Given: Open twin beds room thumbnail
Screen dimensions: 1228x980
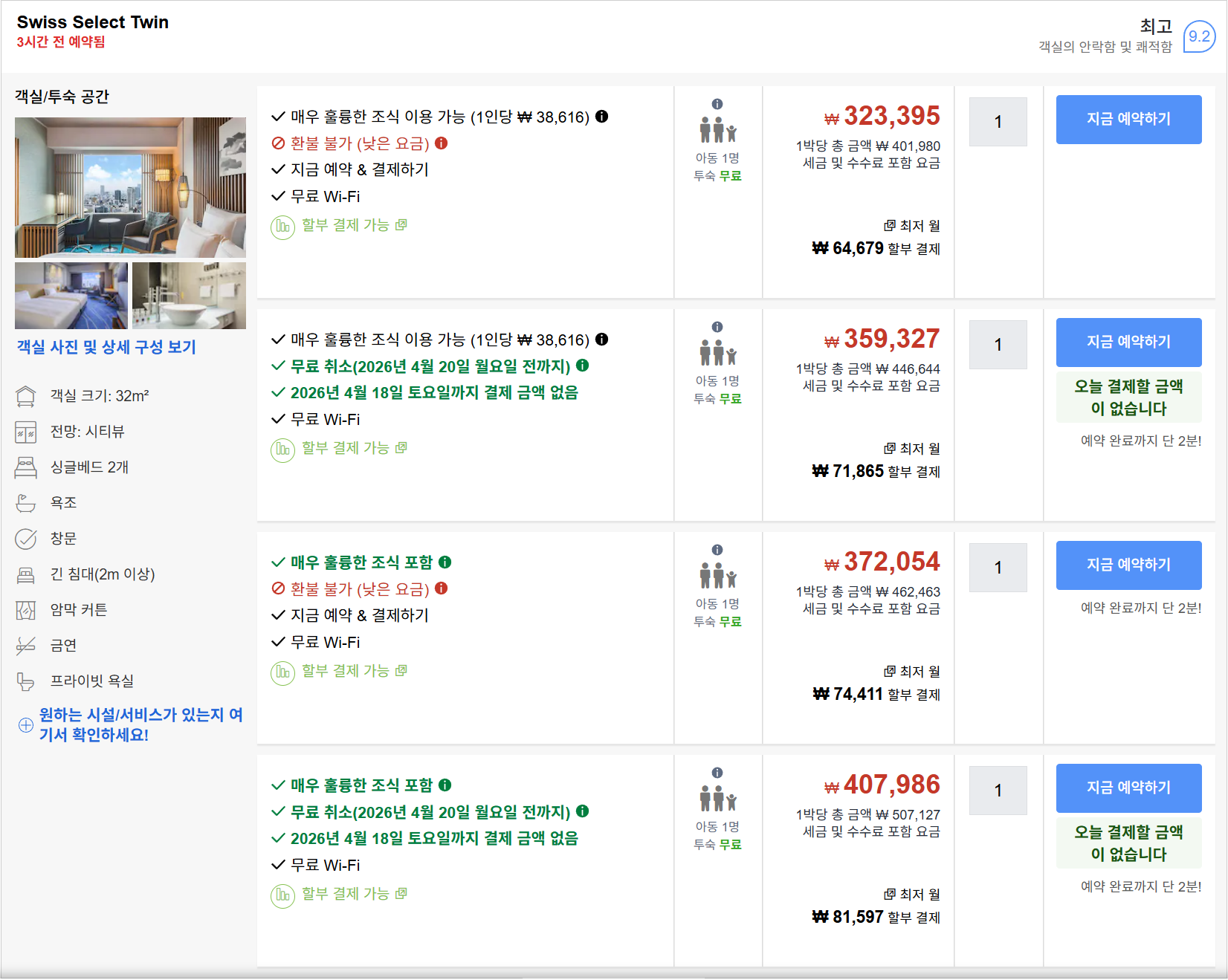Looking at the screenshot, I should coord(71,296).
